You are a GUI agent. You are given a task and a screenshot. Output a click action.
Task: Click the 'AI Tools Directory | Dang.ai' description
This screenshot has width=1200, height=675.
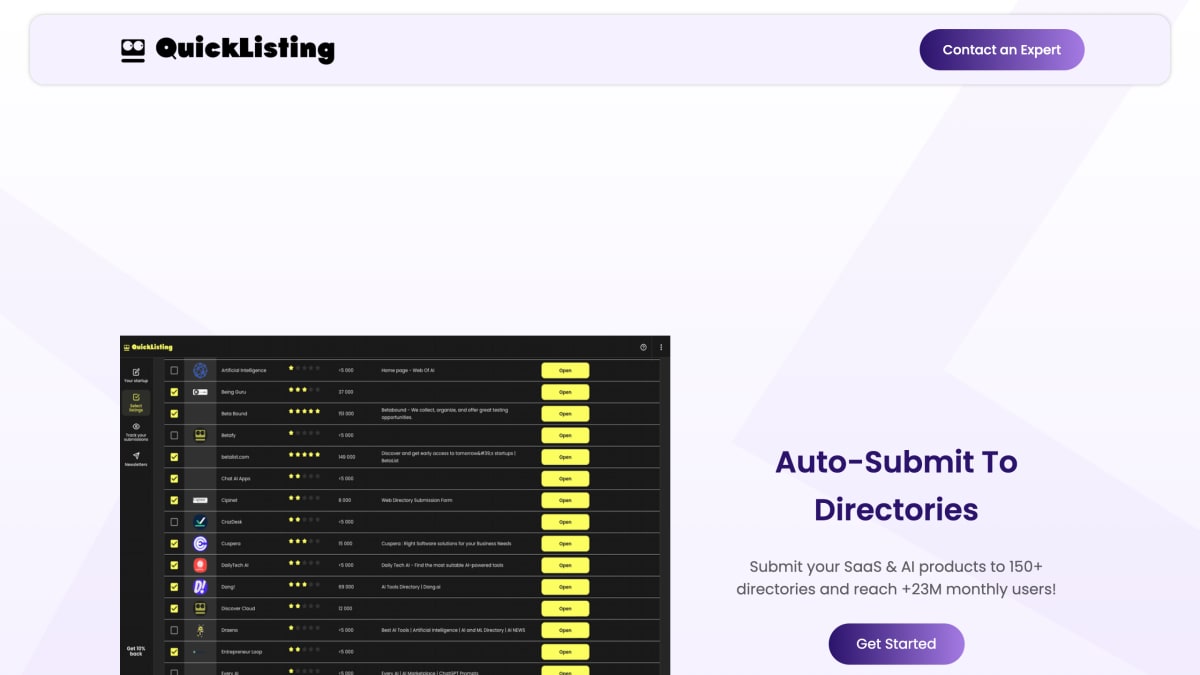coord(411,587)
